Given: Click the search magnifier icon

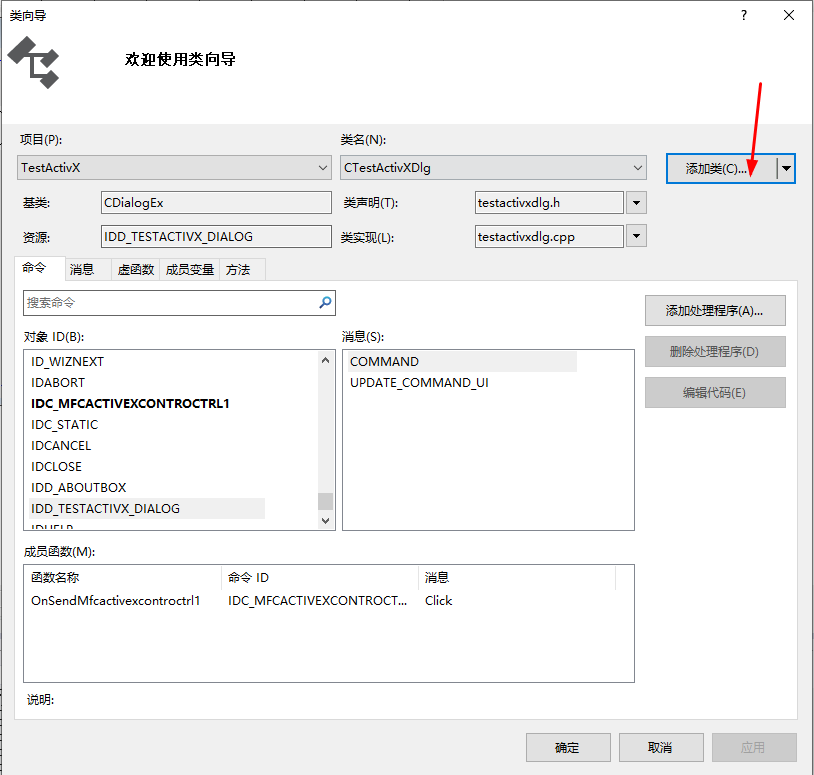Looking at the screenshot, I should pyautogui.click(x=323, y=302).
